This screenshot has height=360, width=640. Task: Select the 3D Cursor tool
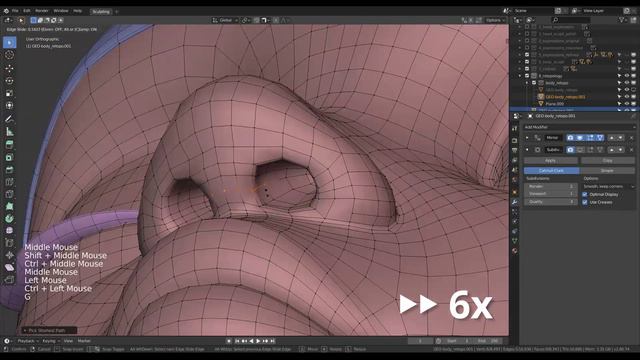[x=9, y=55]
